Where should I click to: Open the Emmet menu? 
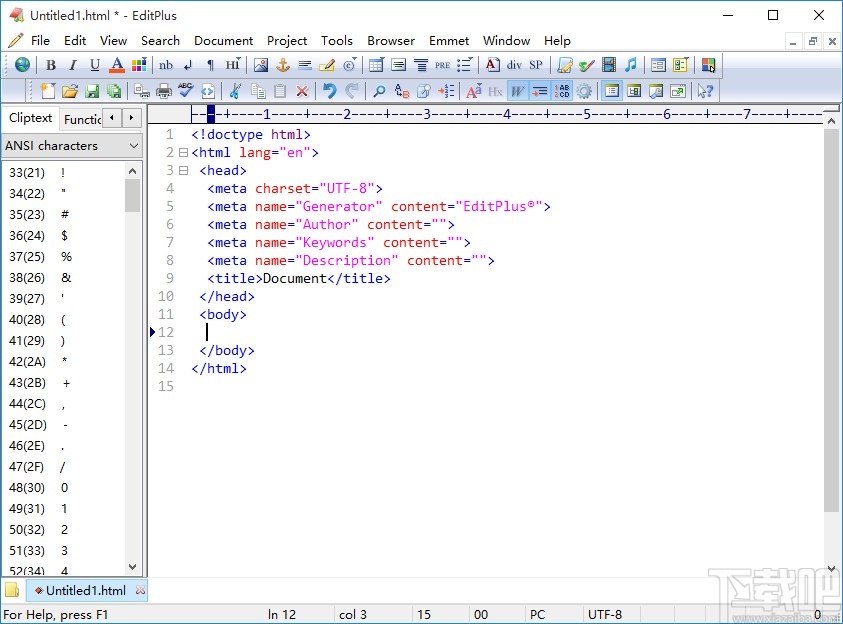coord(449,41)
